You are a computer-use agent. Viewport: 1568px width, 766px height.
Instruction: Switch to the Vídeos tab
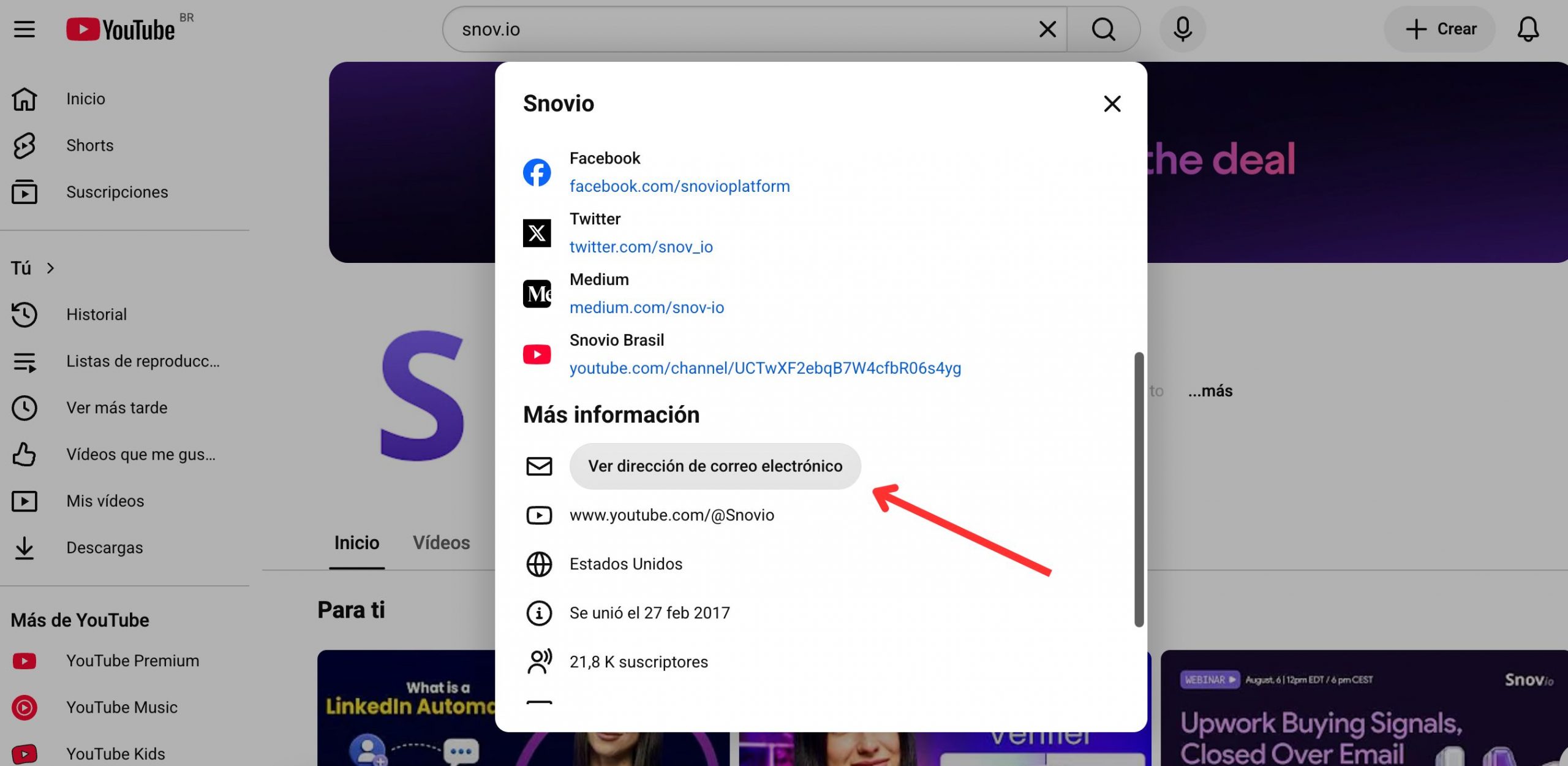pyautogui.click(x=441, y=542)
